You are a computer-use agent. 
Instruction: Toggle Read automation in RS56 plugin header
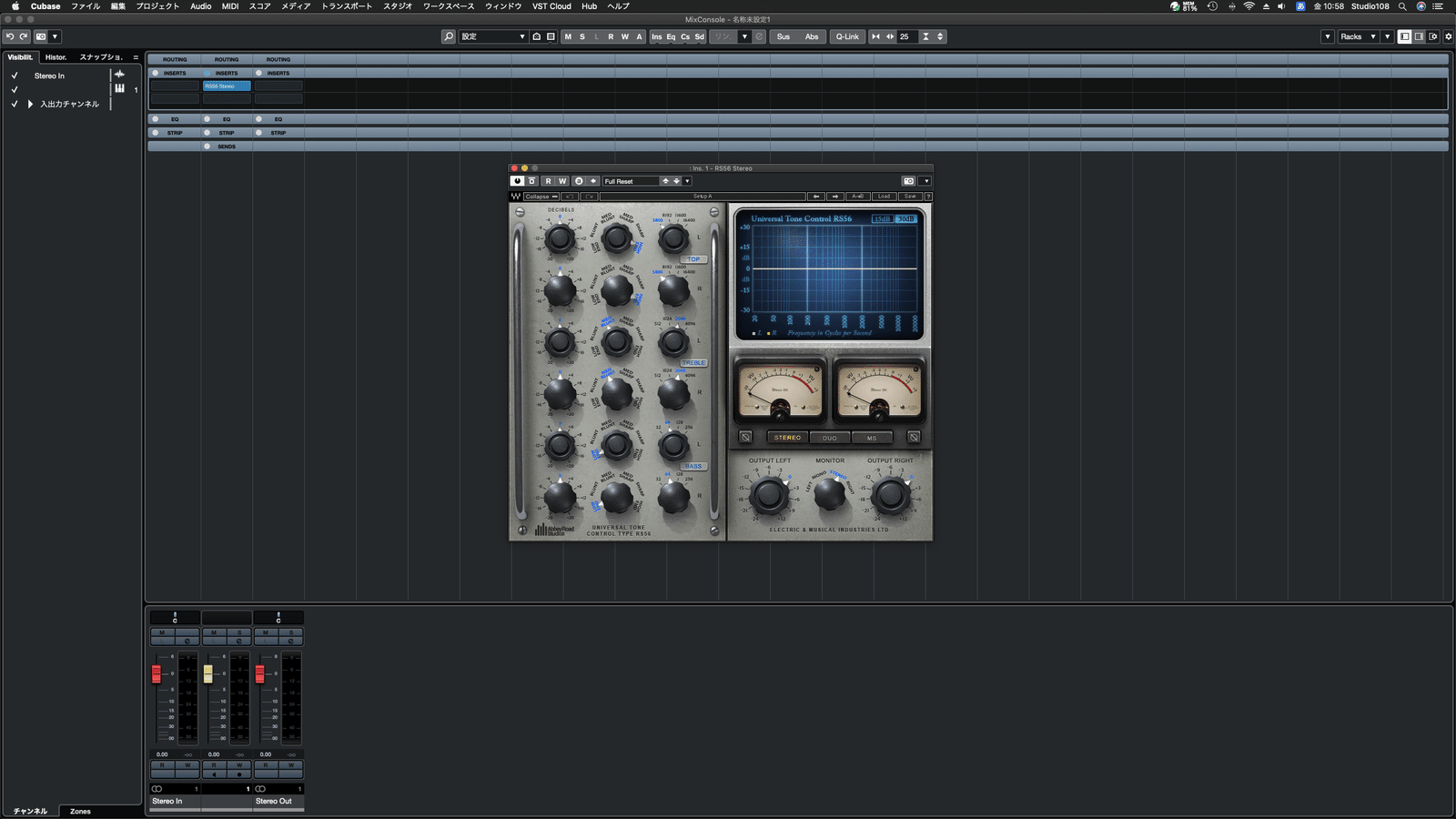pos(548,181)
